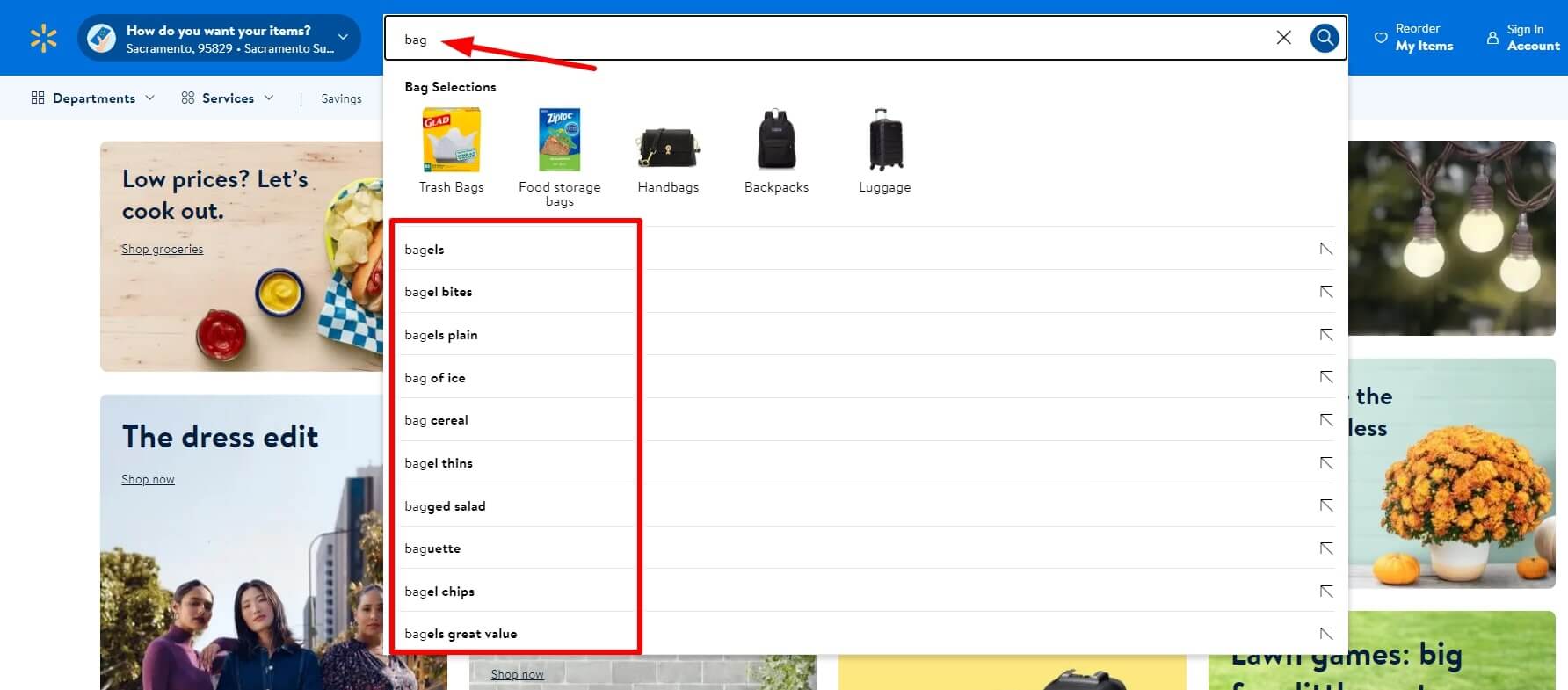Choose the bagels great value suggestion

pyautogui.click(x=461, y=634)
